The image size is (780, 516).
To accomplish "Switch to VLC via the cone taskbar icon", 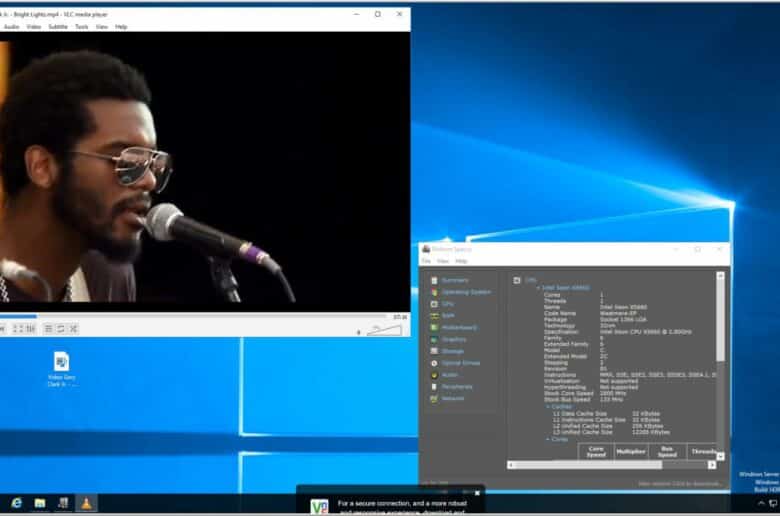I will [86, 503].
